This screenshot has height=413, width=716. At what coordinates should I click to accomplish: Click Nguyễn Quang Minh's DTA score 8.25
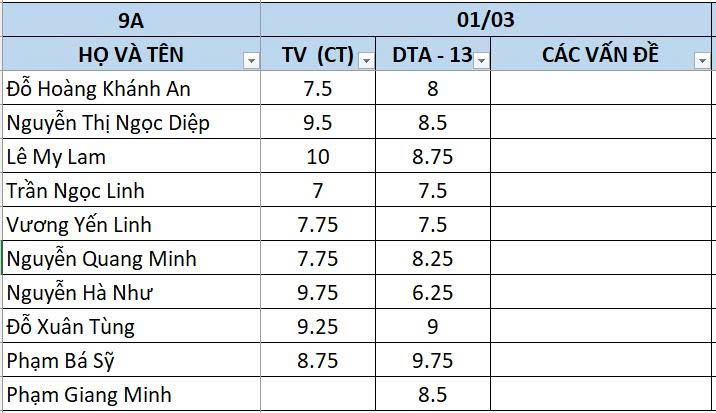[x=432, y=259]
